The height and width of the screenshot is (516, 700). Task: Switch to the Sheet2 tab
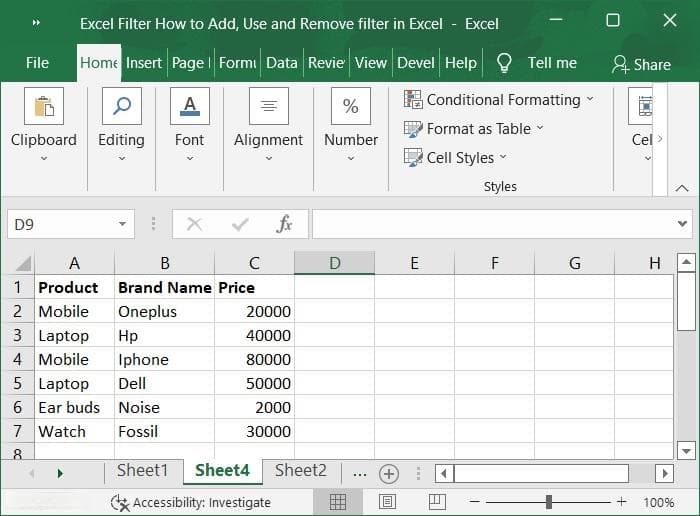301,470
